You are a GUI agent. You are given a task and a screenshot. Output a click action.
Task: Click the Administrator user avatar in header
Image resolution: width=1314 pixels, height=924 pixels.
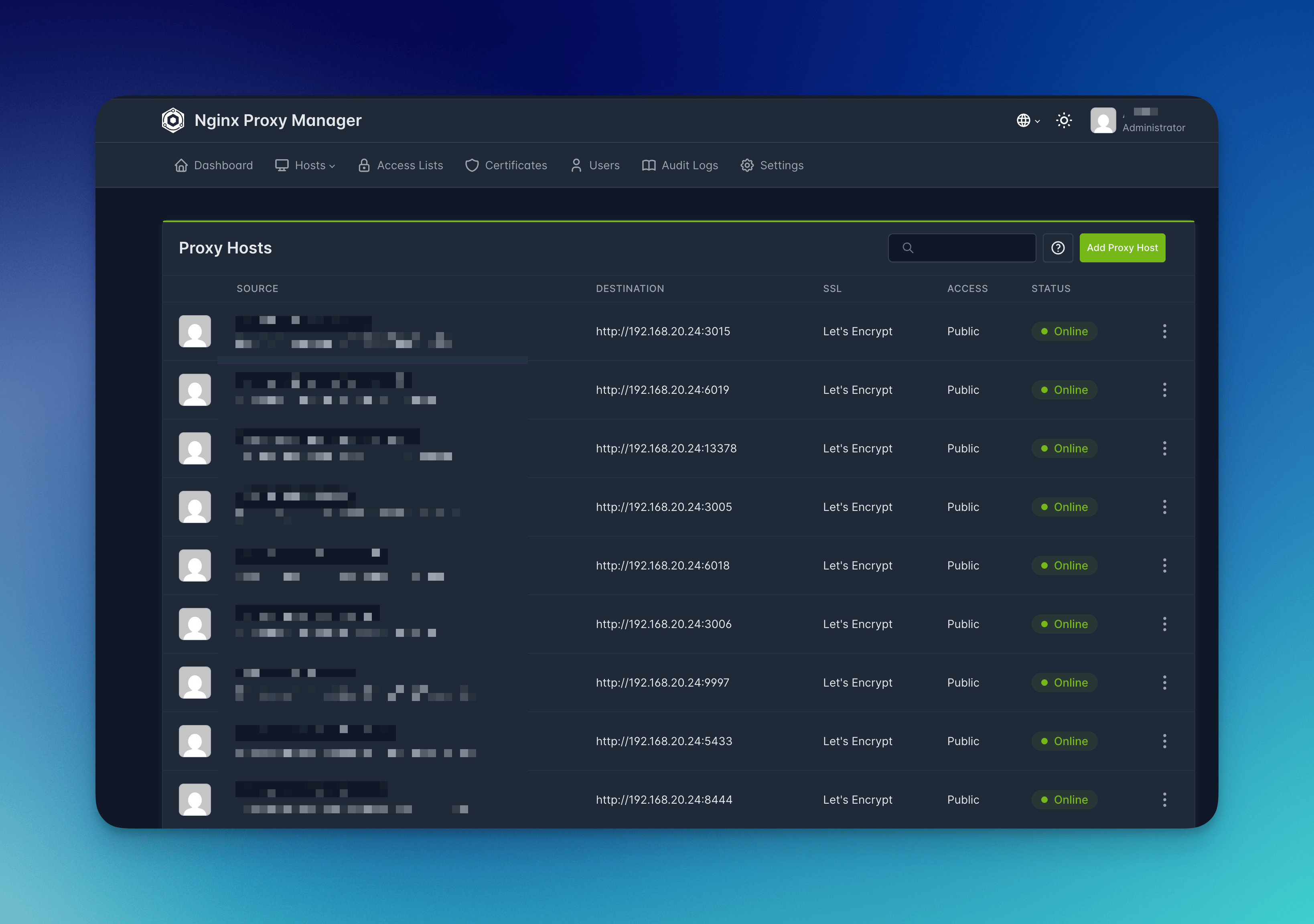click(1103, 120)
